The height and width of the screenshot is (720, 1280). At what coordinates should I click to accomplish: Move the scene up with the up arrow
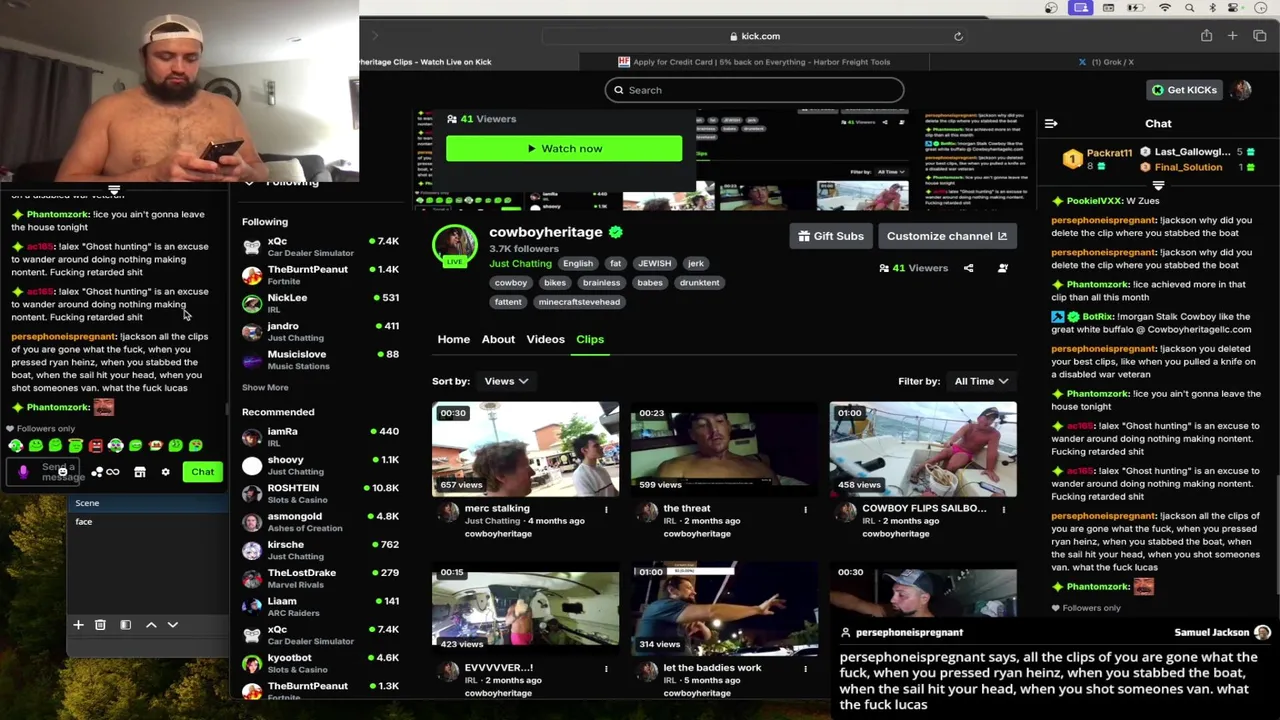[151, 625]
